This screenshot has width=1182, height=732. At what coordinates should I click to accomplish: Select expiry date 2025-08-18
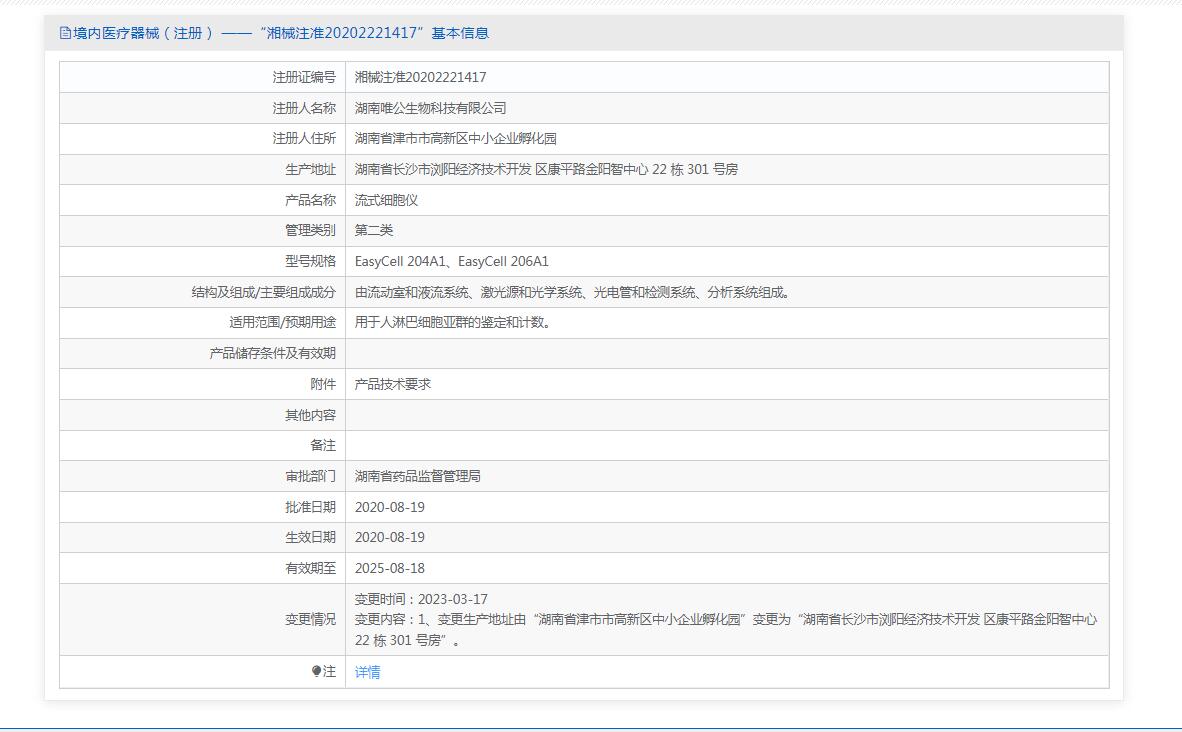point(390,568)
